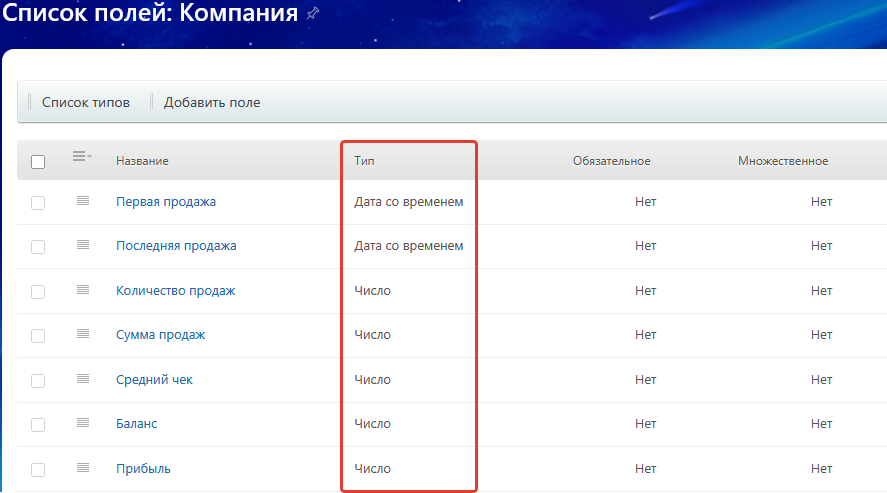Open row menu icon for Количество продаж
Viewport: 887px width, 493px height.
[83, 290]
